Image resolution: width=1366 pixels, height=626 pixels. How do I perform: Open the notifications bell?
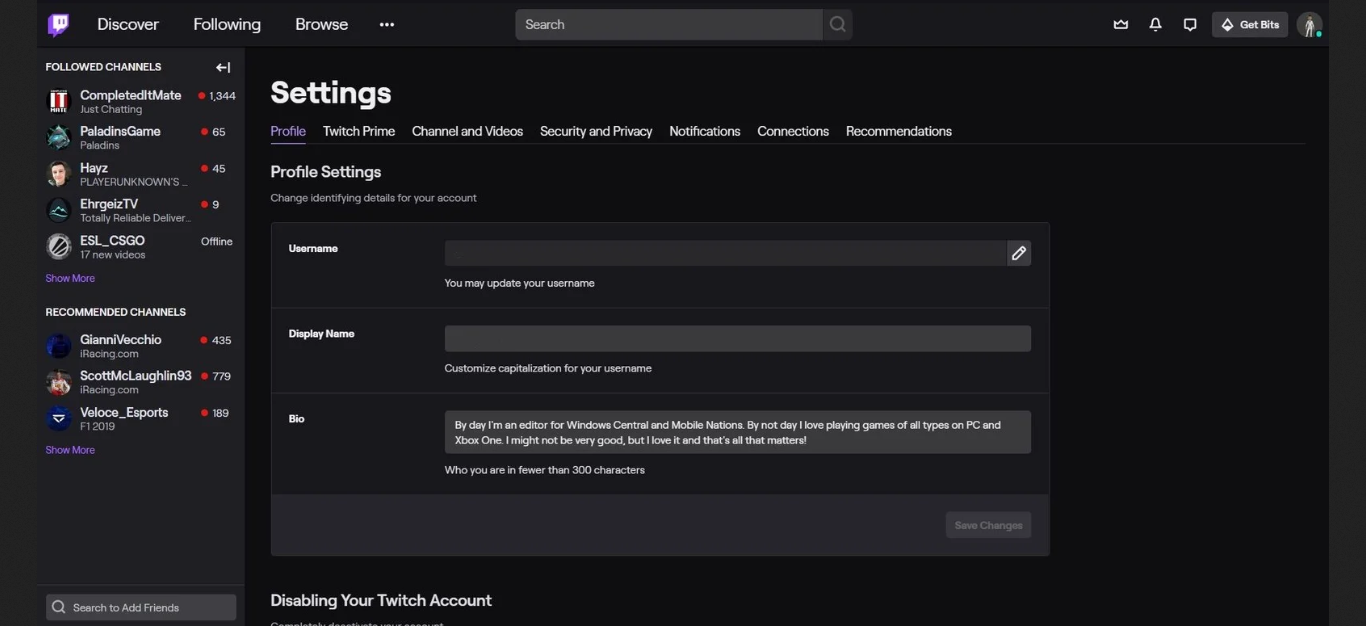(1155, 25)
